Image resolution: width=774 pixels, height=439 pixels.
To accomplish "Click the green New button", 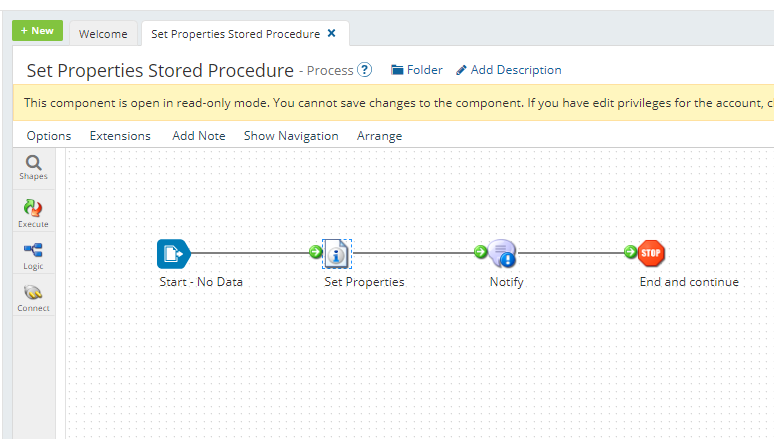I will pos(37,31).
